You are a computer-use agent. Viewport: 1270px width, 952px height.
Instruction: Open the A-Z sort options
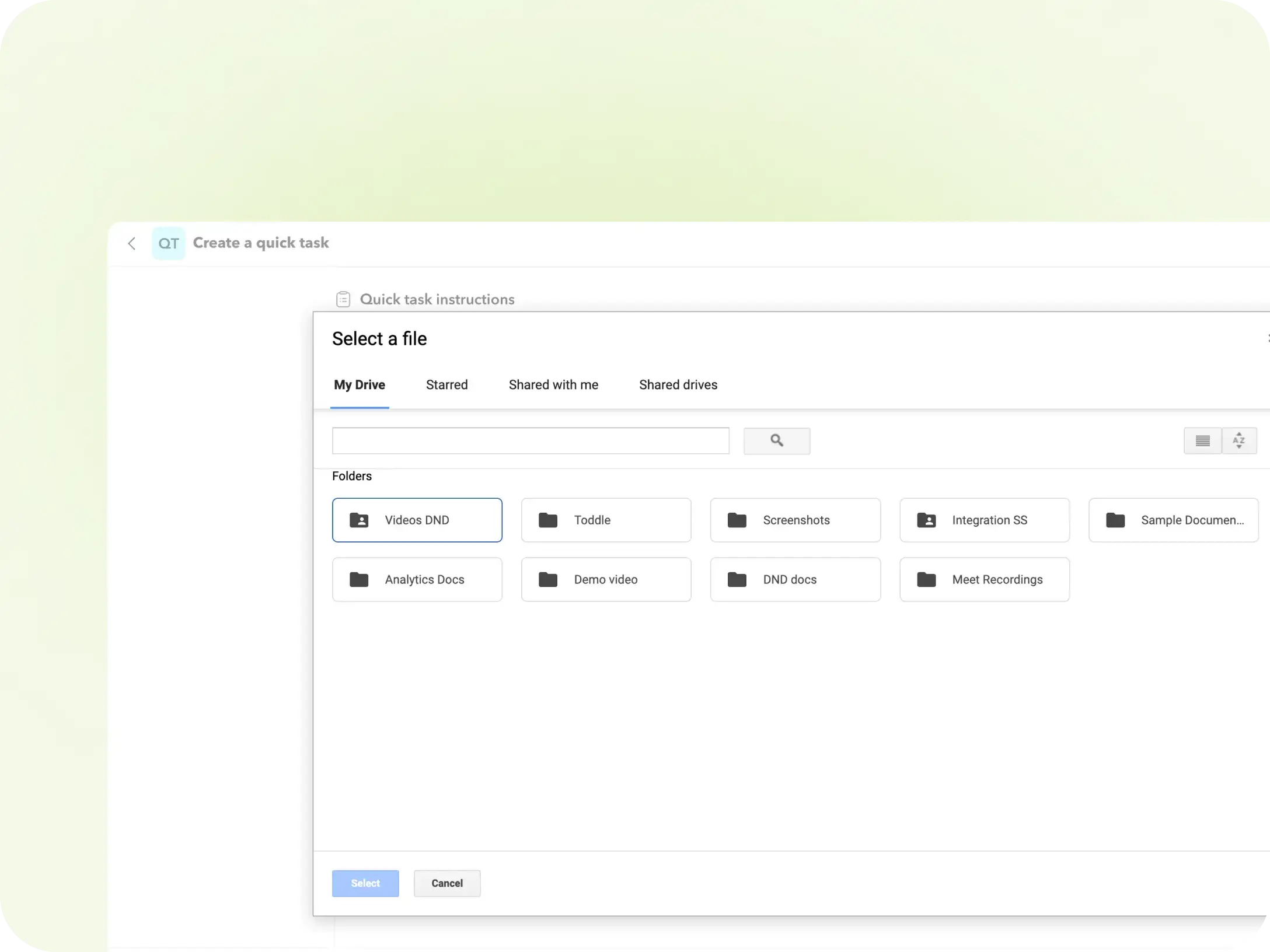coord(1239,441)
